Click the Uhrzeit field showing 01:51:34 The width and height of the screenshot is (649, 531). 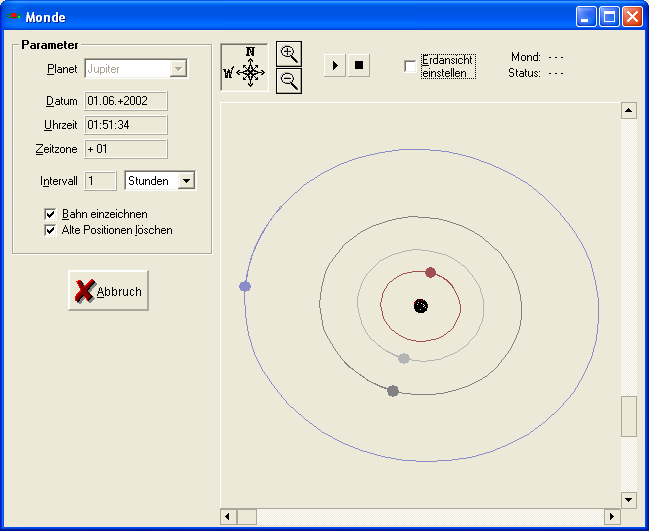[x=126, y=125]
